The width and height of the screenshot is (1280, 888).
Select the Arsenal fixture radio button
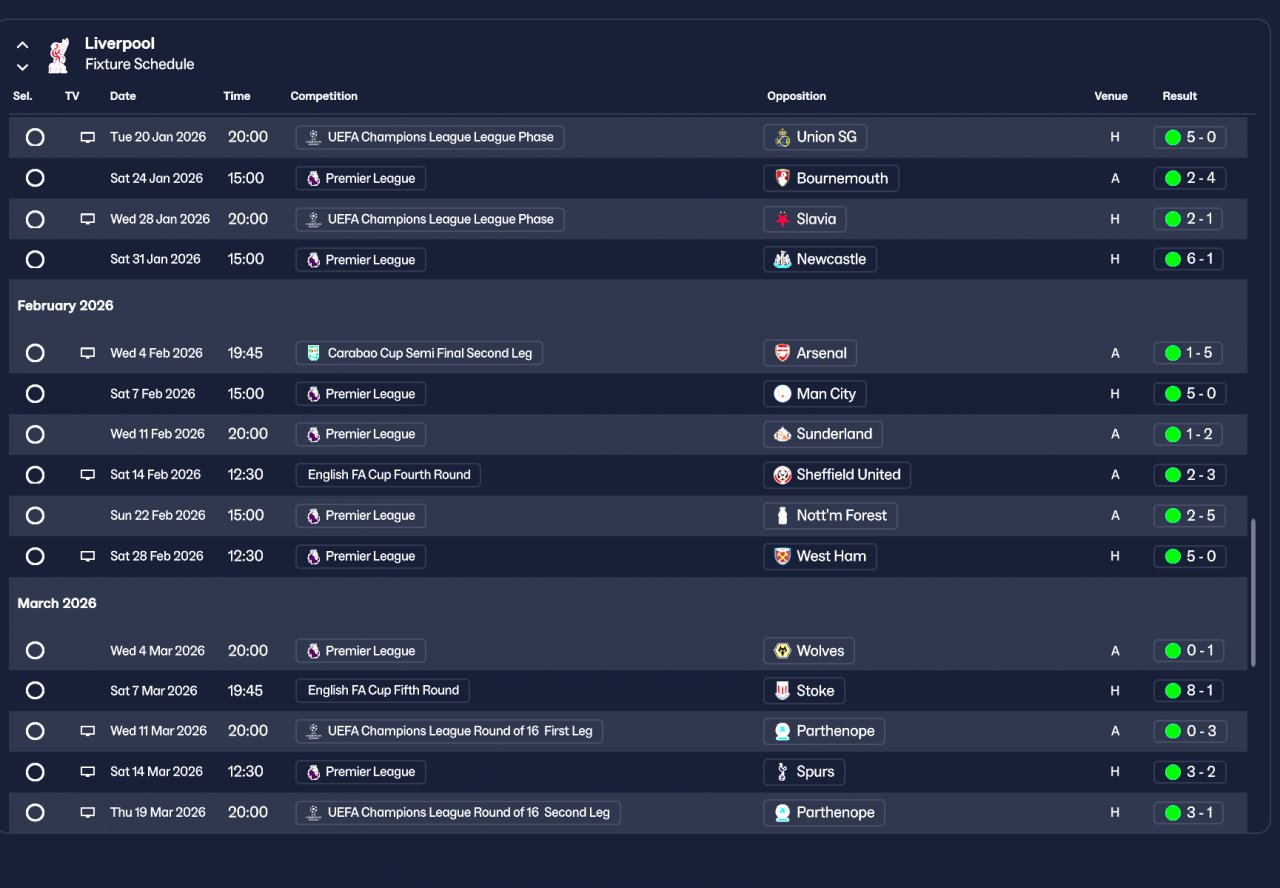click(x=35, y=353)
